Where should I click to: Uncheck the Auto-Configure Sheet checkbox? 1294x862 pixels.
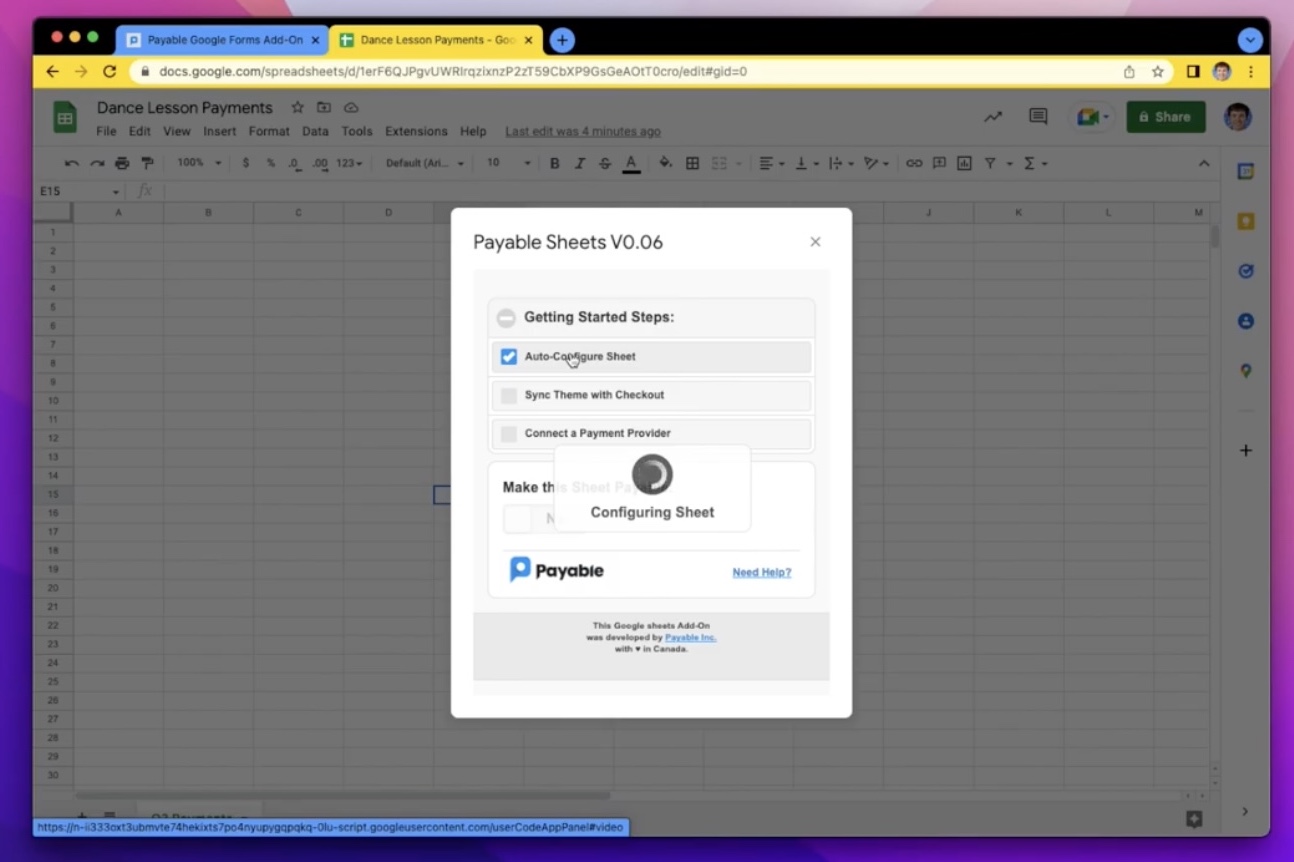(x=509, y=356)
